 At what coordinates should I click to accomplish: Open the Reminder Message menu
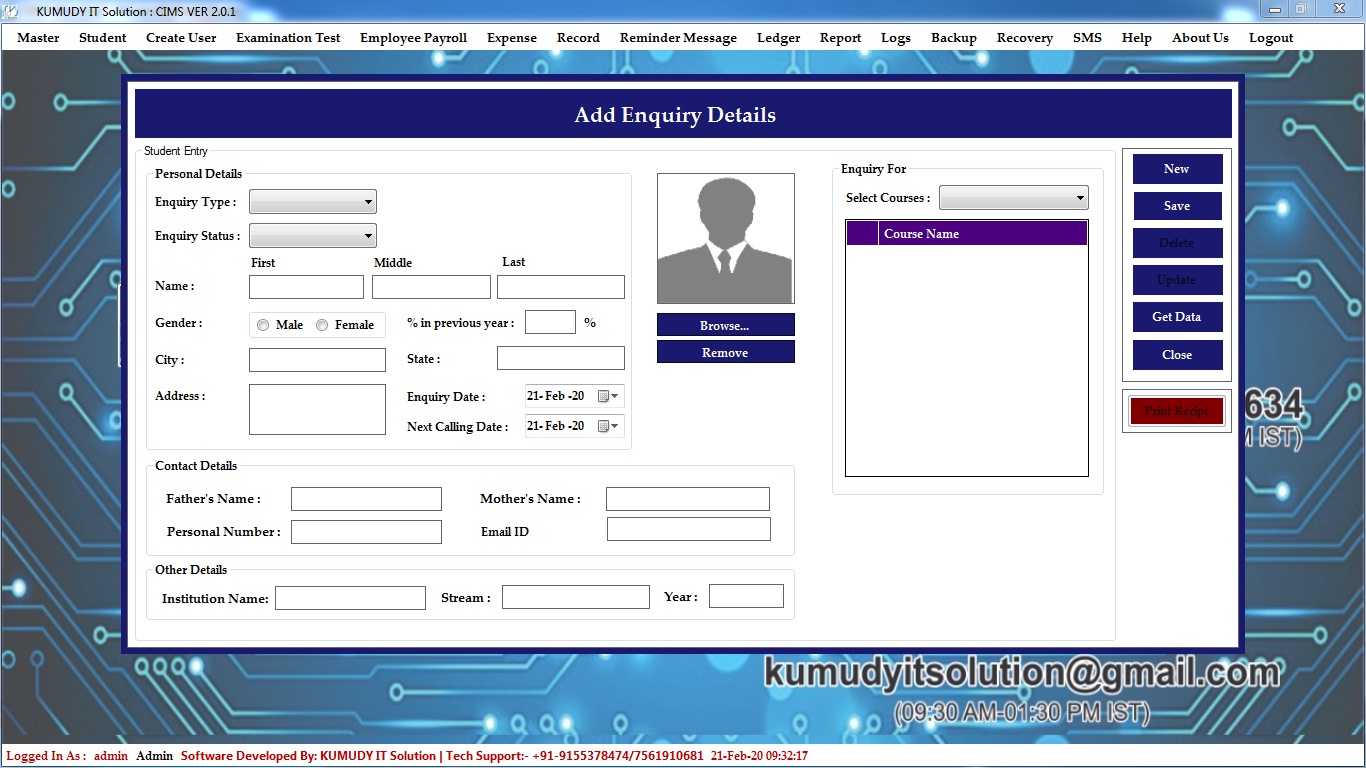[678, 38]
